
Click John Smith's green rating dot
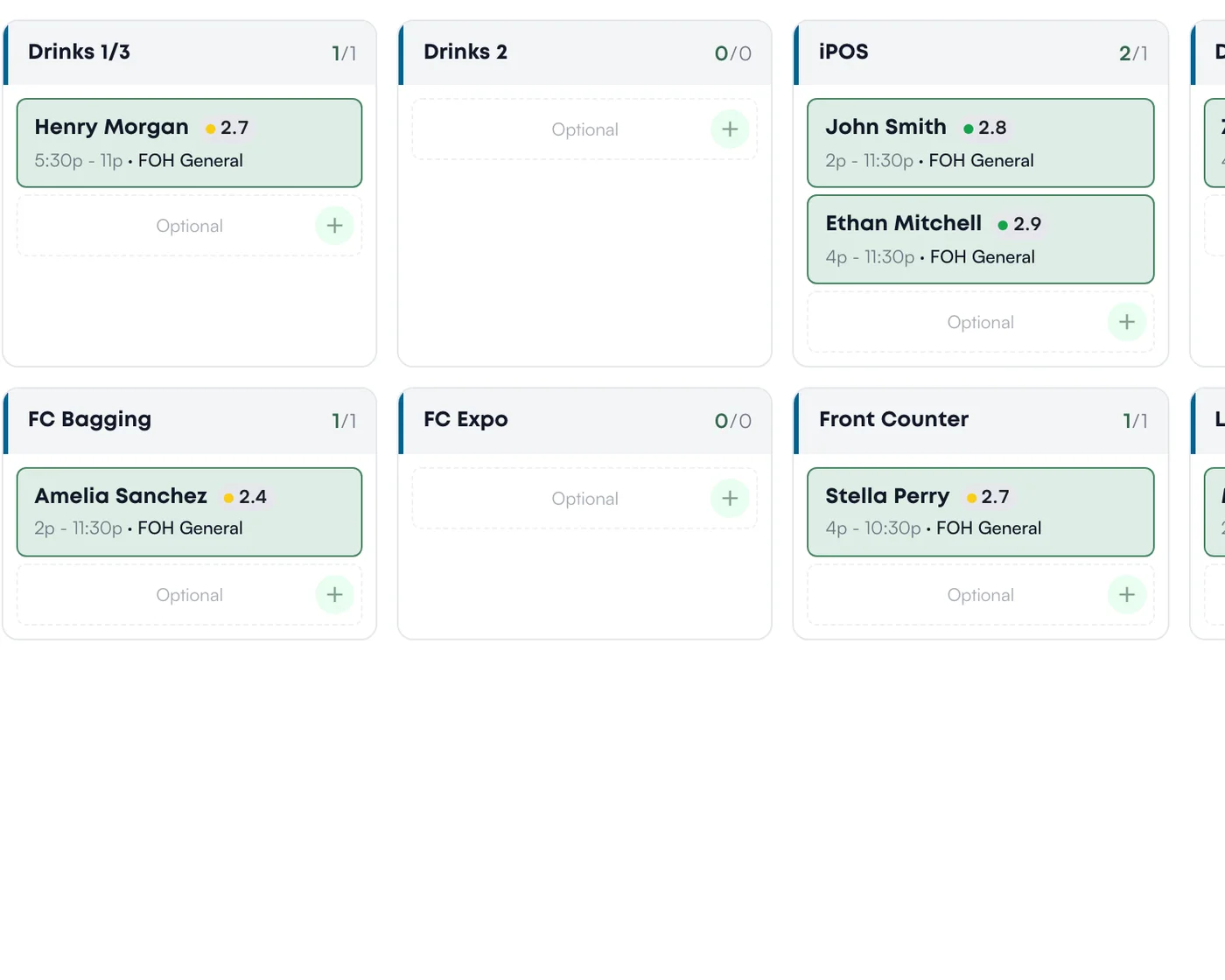click(x=969, y=129)
